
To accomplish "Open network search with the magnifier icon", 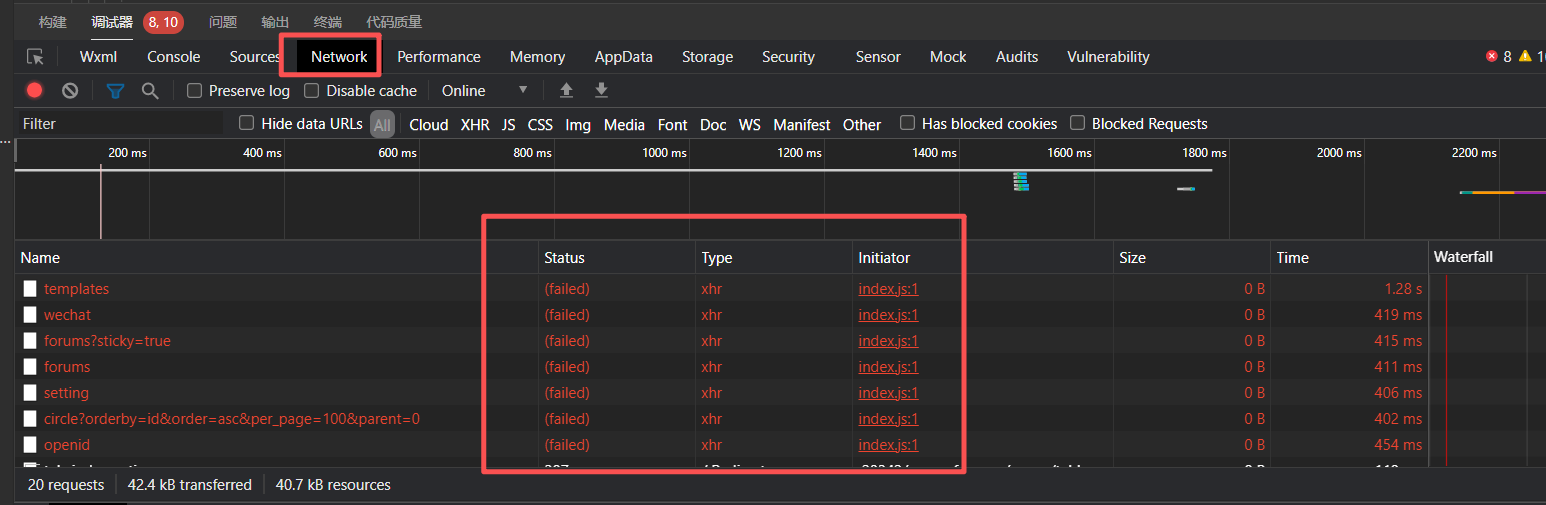I will [150, 91].
